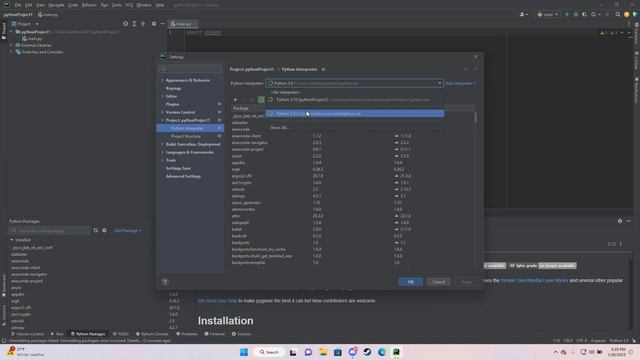Expand Version Control settings
640x360 pixels.
tap(162, 112)
